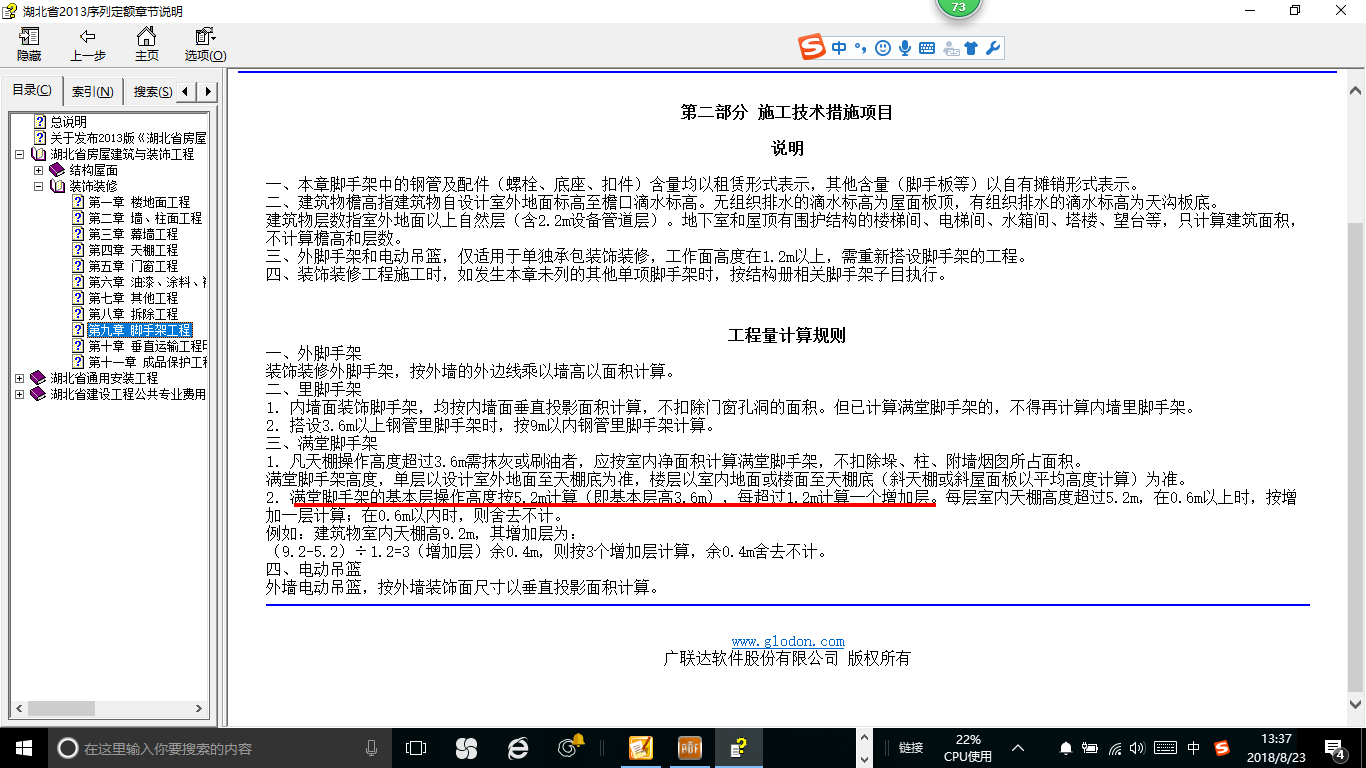Show hidden system tray icons chevron
This screenshot has height=768, width=1366.
(x=1018, y=747)
